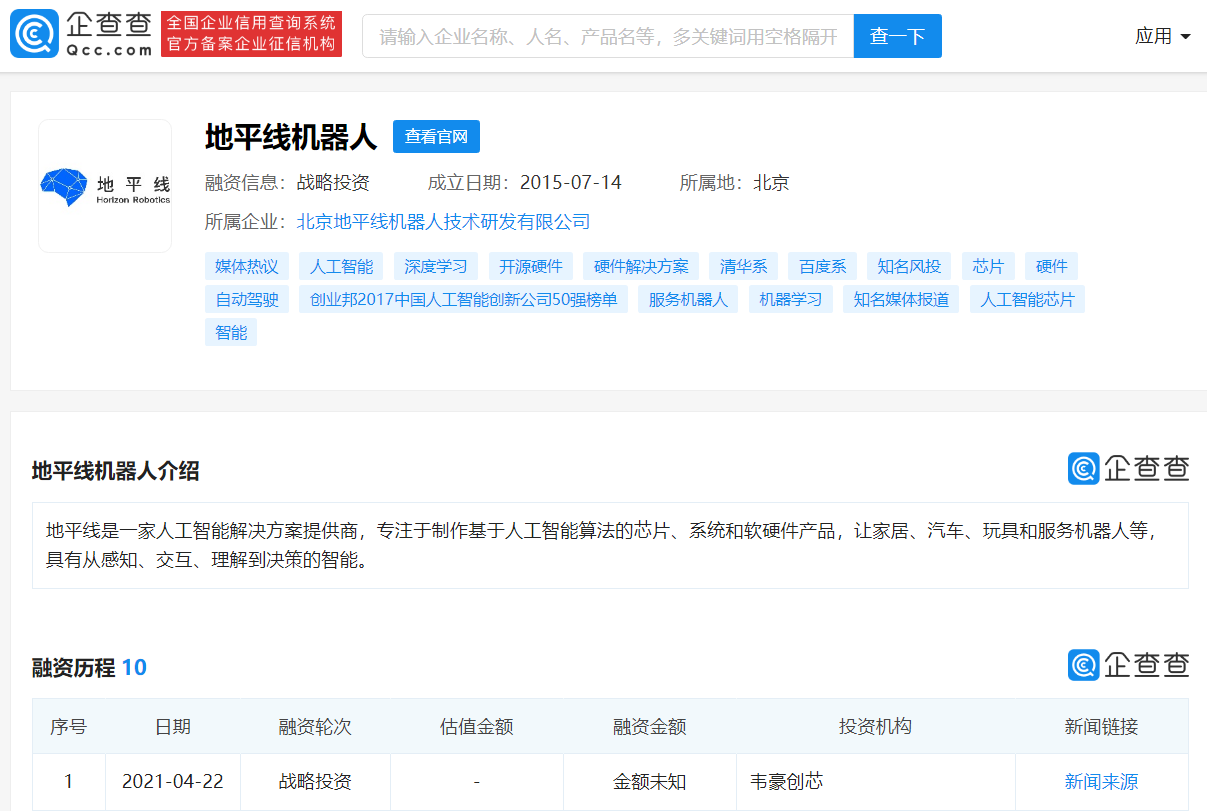Image resolution: width=1207 pixels, height=811 pixels.
Task: Click the 融资金额 column header
Action: [649, 727]
